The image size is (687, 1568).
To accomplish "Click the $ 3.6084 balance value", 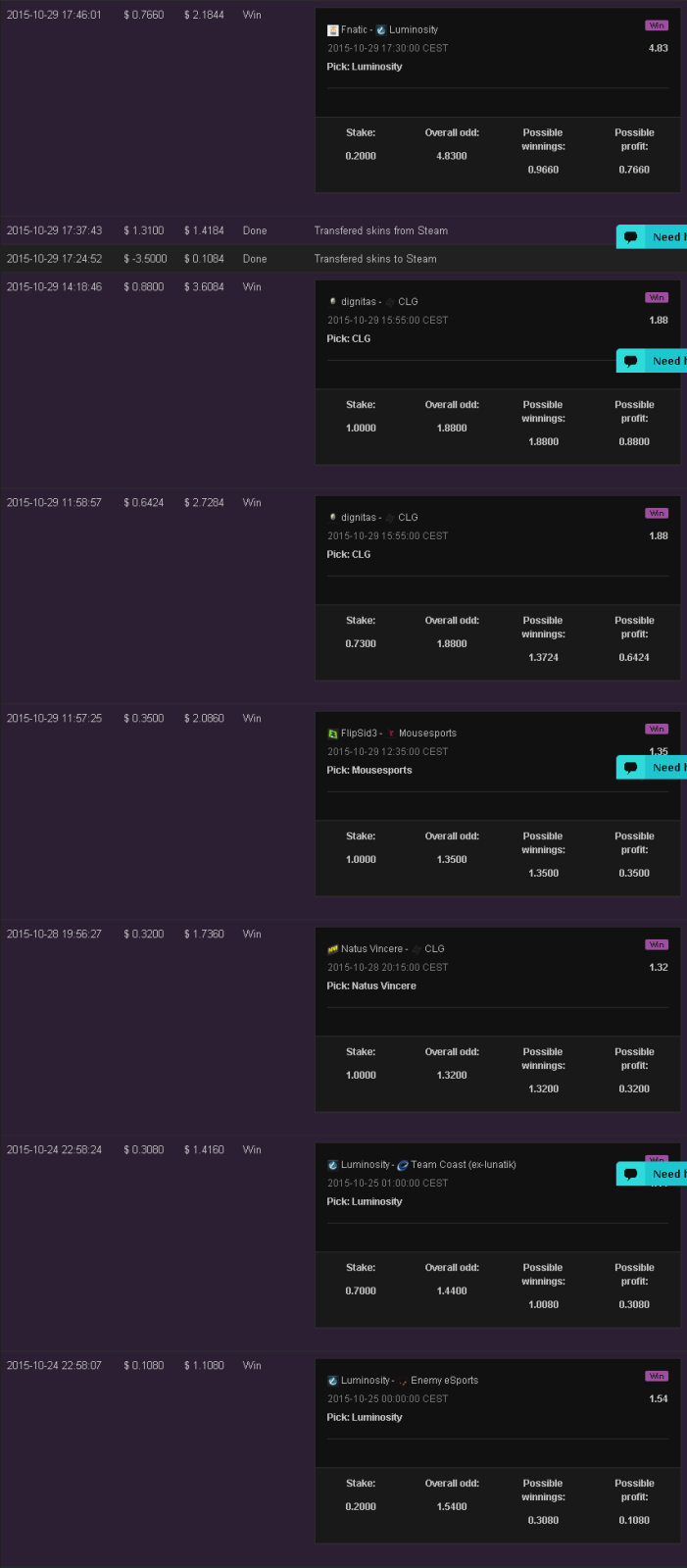I will pyautogui.click(x=204, y=287).
